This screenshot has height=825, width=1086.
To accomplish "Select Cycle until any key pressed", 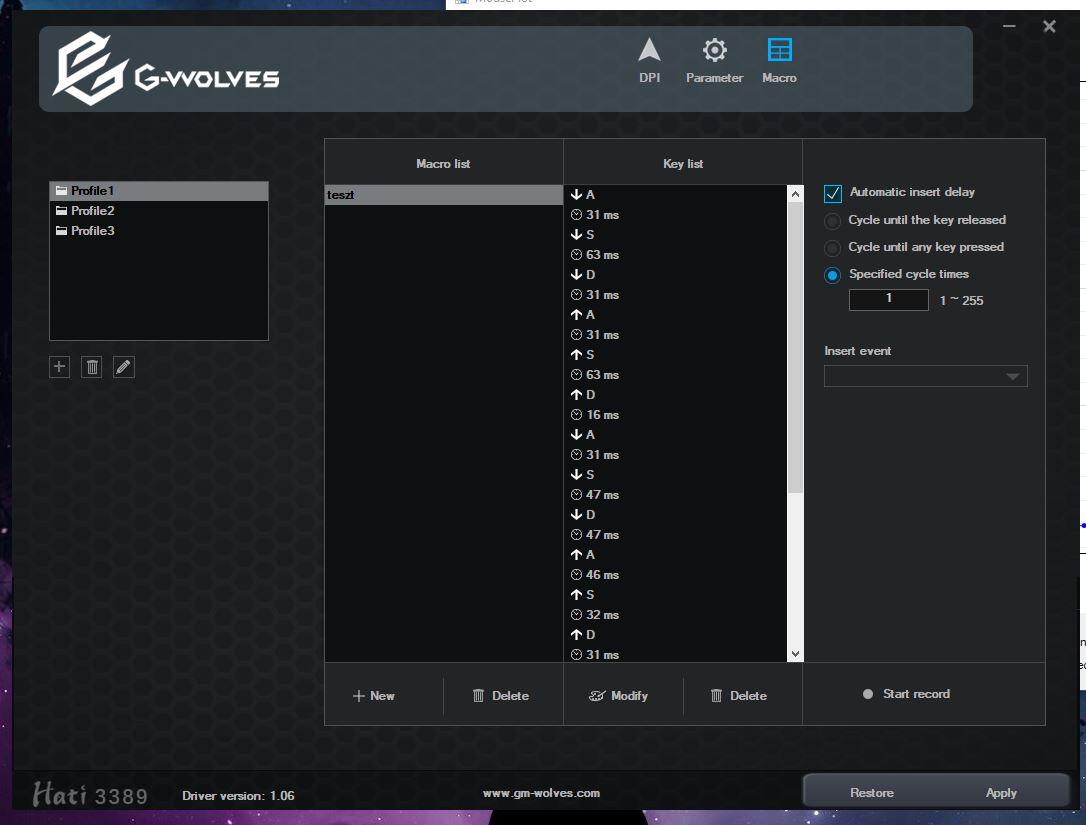I will click(x=832, y=248).
